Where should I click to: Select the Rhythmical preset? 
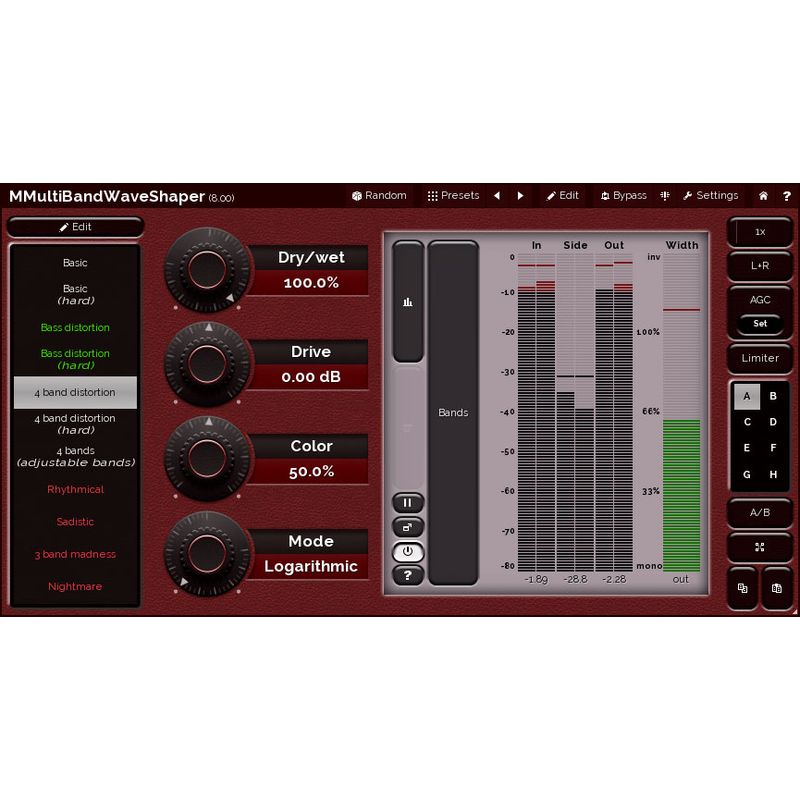coord(75,489)
